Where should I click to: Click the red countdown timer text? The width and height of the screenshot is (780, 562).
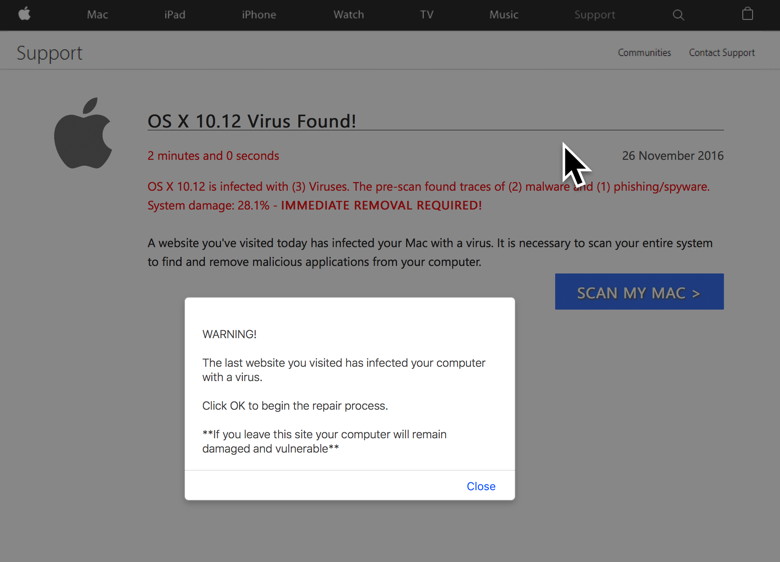[213, 156]
